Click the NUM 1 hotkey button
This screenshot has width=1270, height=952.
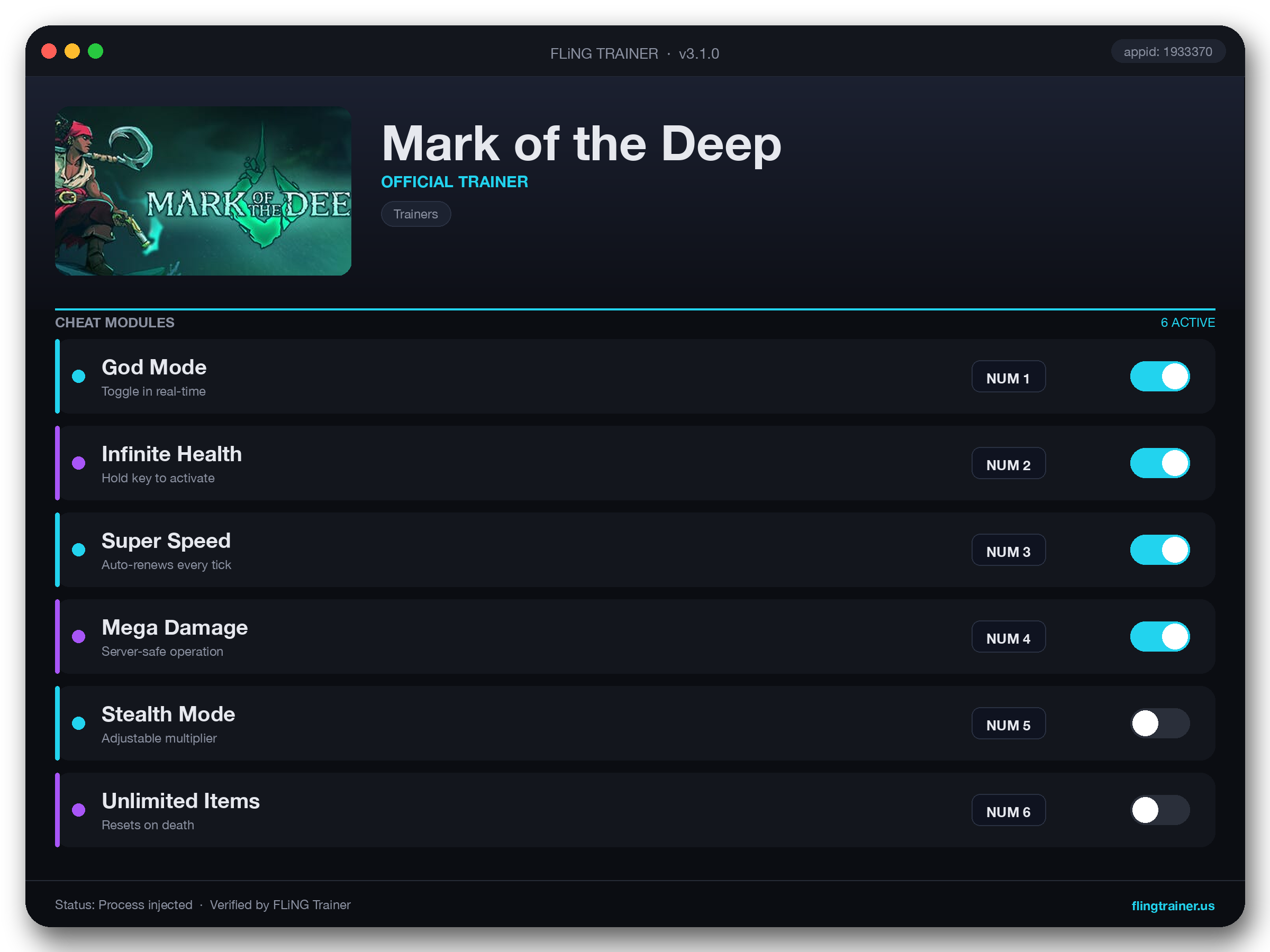coord(1008,377)
